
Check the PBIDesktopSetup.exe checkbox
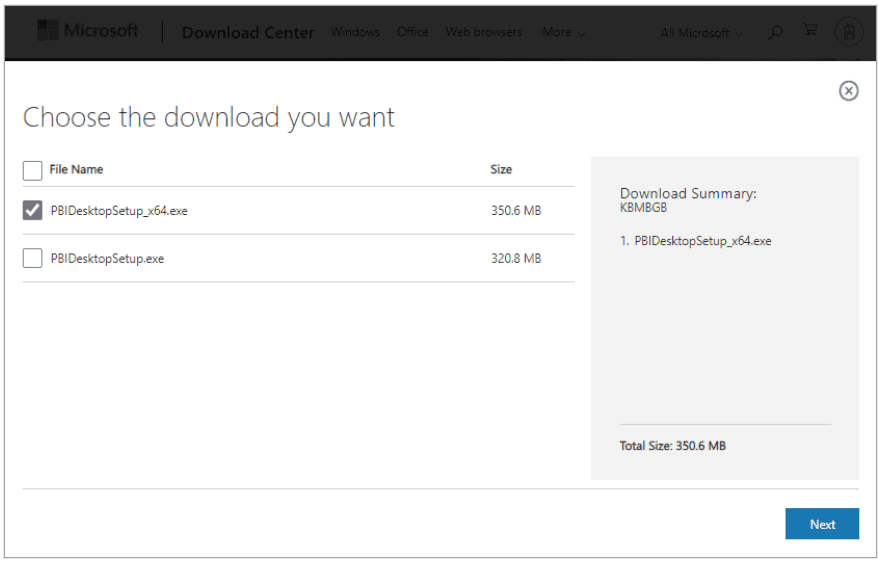point(32,258)
